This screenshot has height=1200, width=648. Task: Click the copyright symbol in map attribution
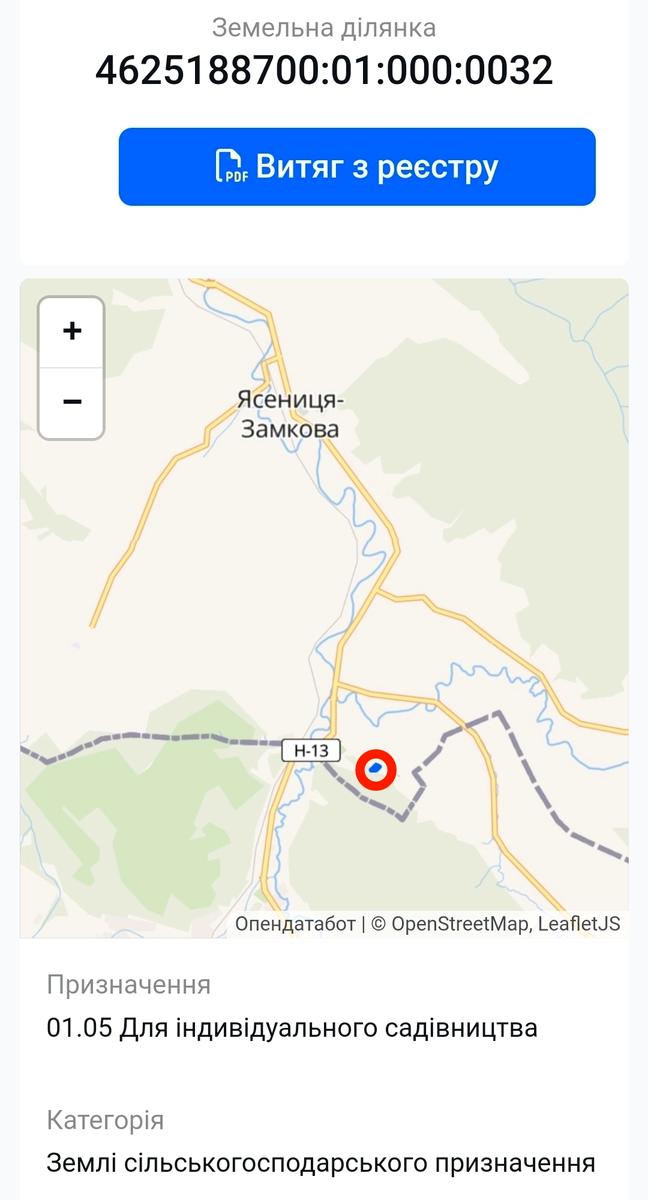pyautogui.click(x=378, y=924)
